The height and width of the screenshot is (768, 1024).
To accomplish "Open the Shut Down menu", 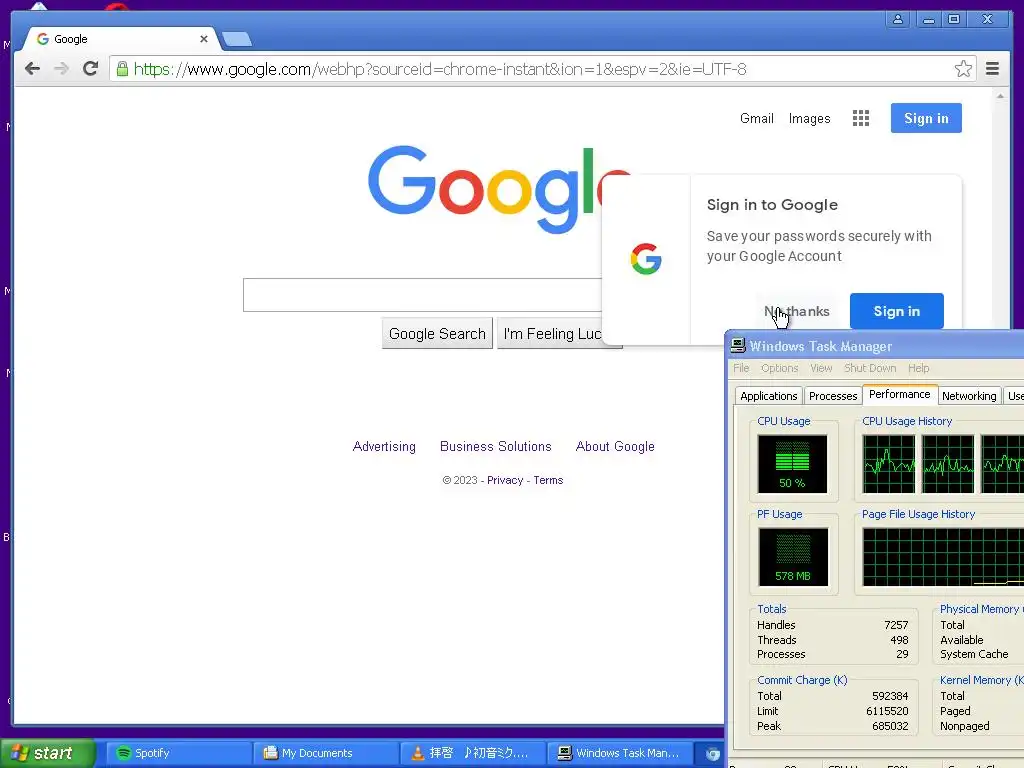I will (x=870, y=368).
